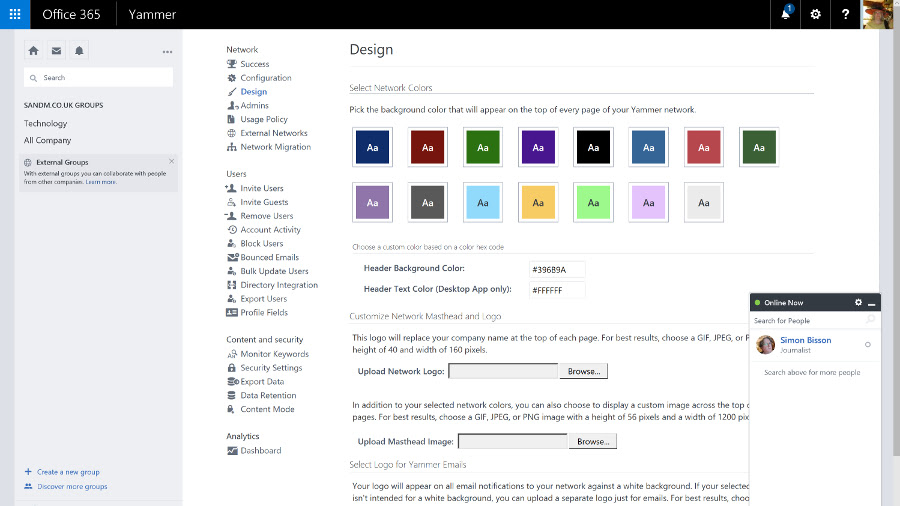The image size is (900, 506).
Task: Select the dark gray color swatch
Action: pyautogui.click(x=428, y=202)
